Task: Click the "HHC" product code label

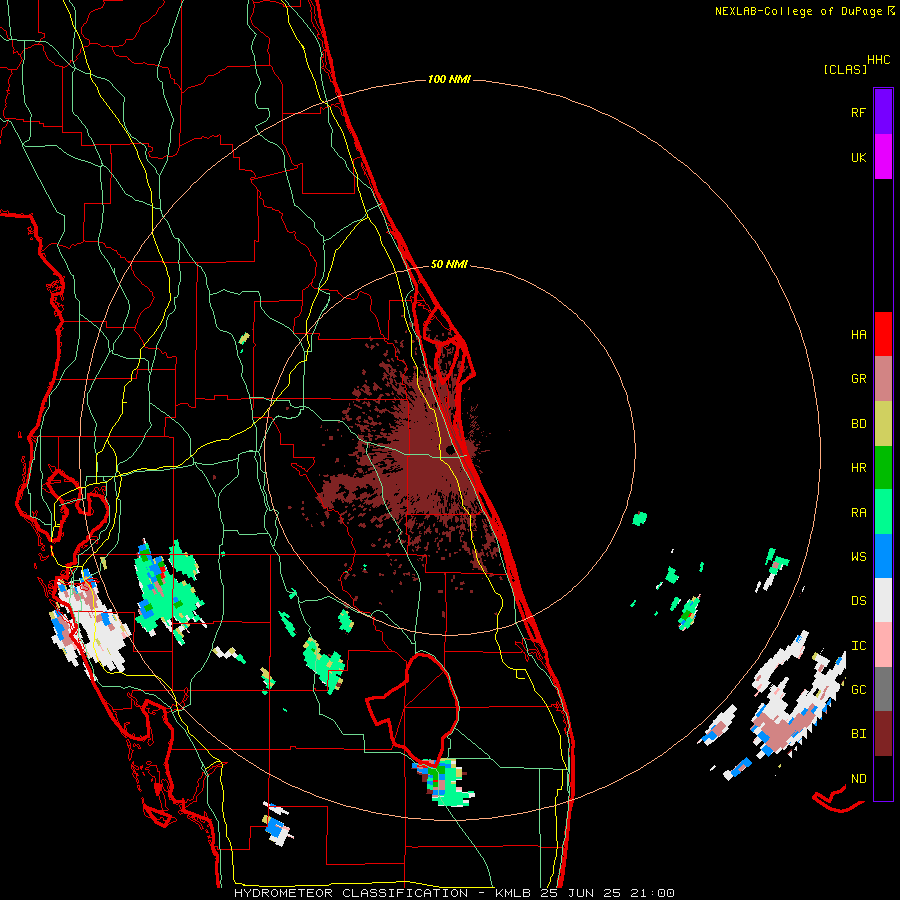Action: pyautogui.click(x=879, y=60)
